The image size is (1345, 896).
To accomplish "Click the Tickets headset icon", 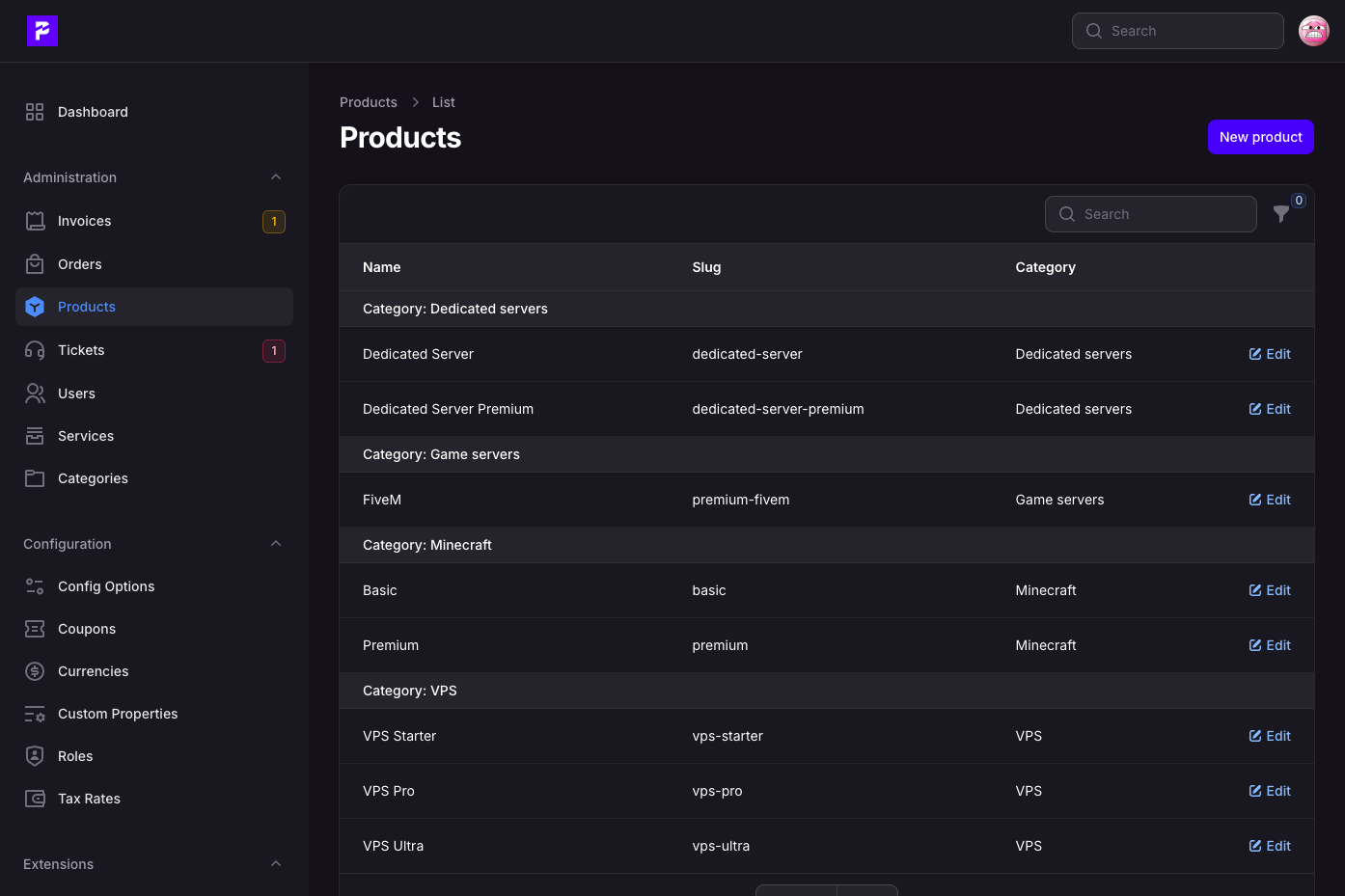I will tap(35, 350).
